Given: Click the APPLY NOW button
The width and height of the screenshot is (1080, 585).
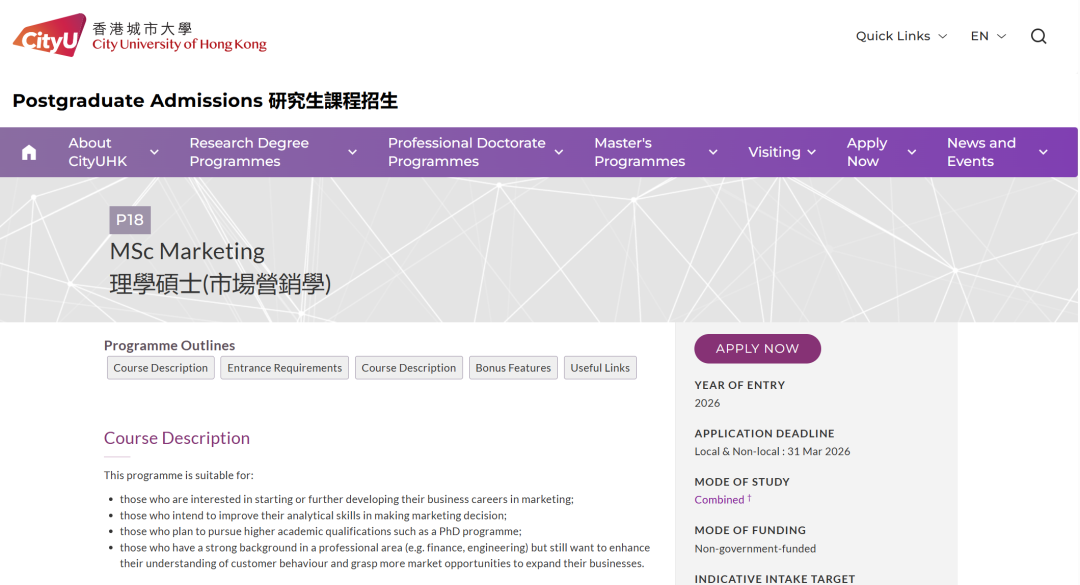Looking at the screenshot, I should tap(757, 348).
